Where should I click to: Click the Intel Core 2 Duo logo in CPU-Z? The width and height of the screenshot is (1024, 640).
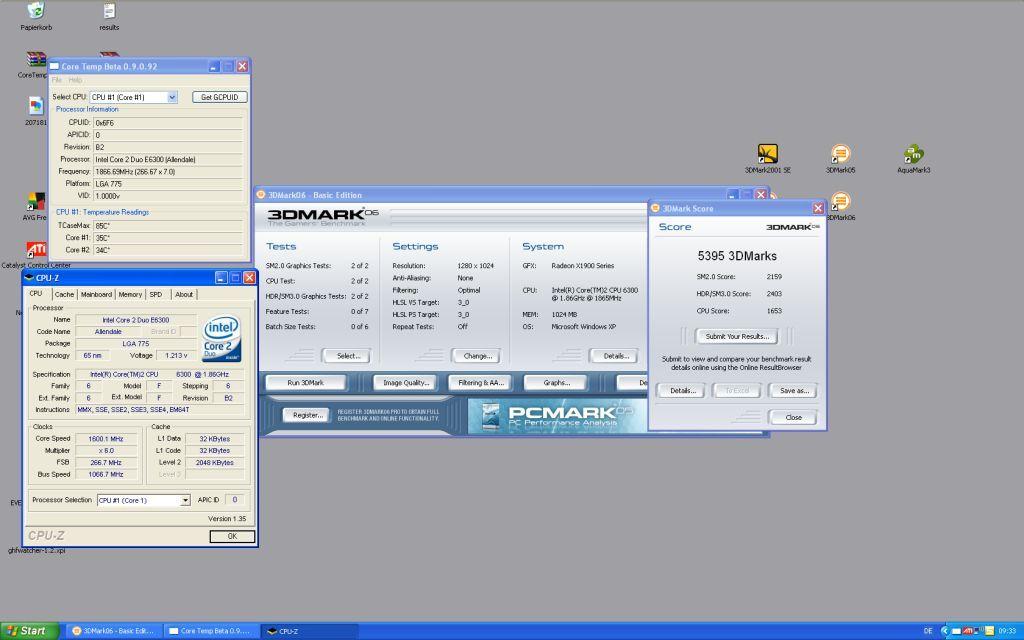(222, 339)
